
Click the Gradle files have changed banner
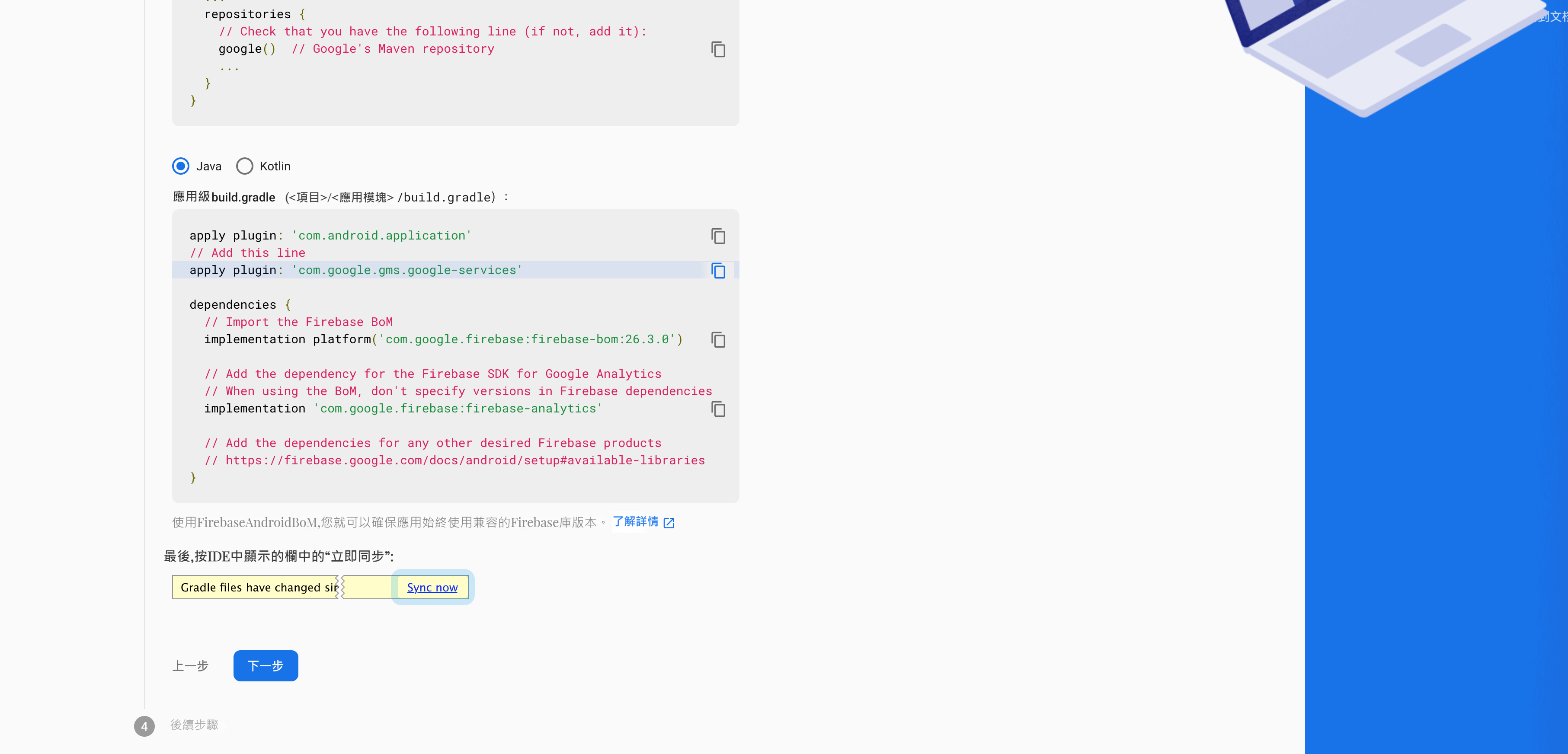tap(256, 587)
